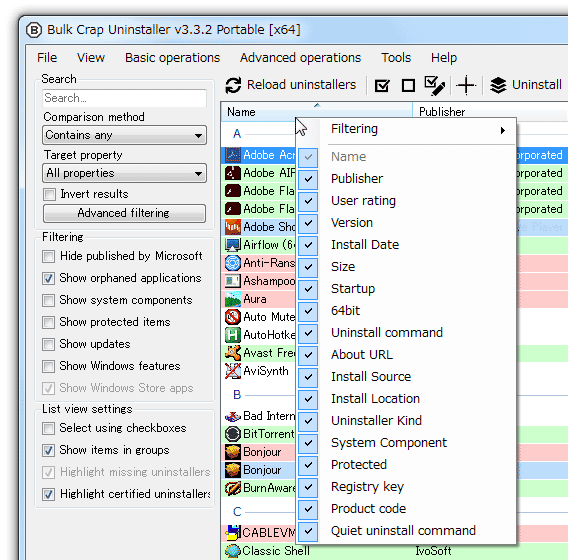Screen dimensions: 568x560
Task: Click the Adobe AIR row icon
Action: pos(233,173)
